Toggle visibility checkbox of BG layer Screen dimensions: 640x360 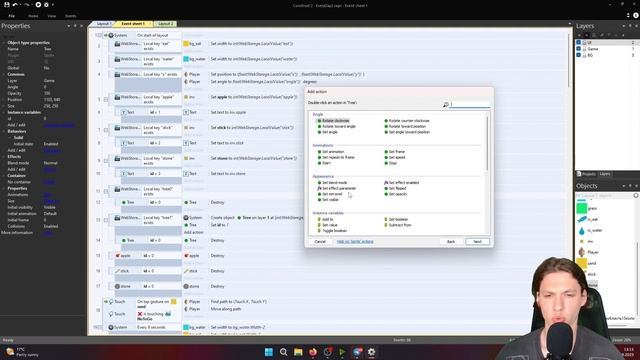click(578, 55)
